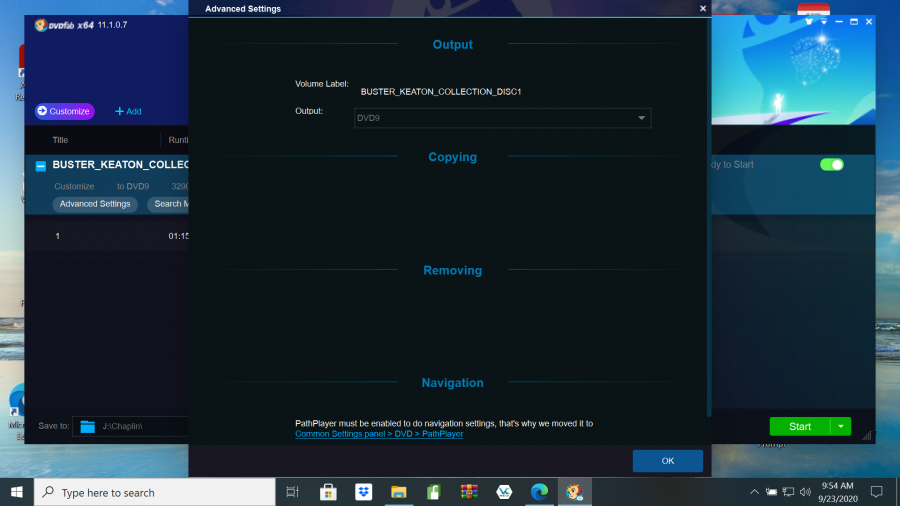This screenshot has width=900, height=506.
Task: Click the volume speaker tray icon
Action: 805,492
